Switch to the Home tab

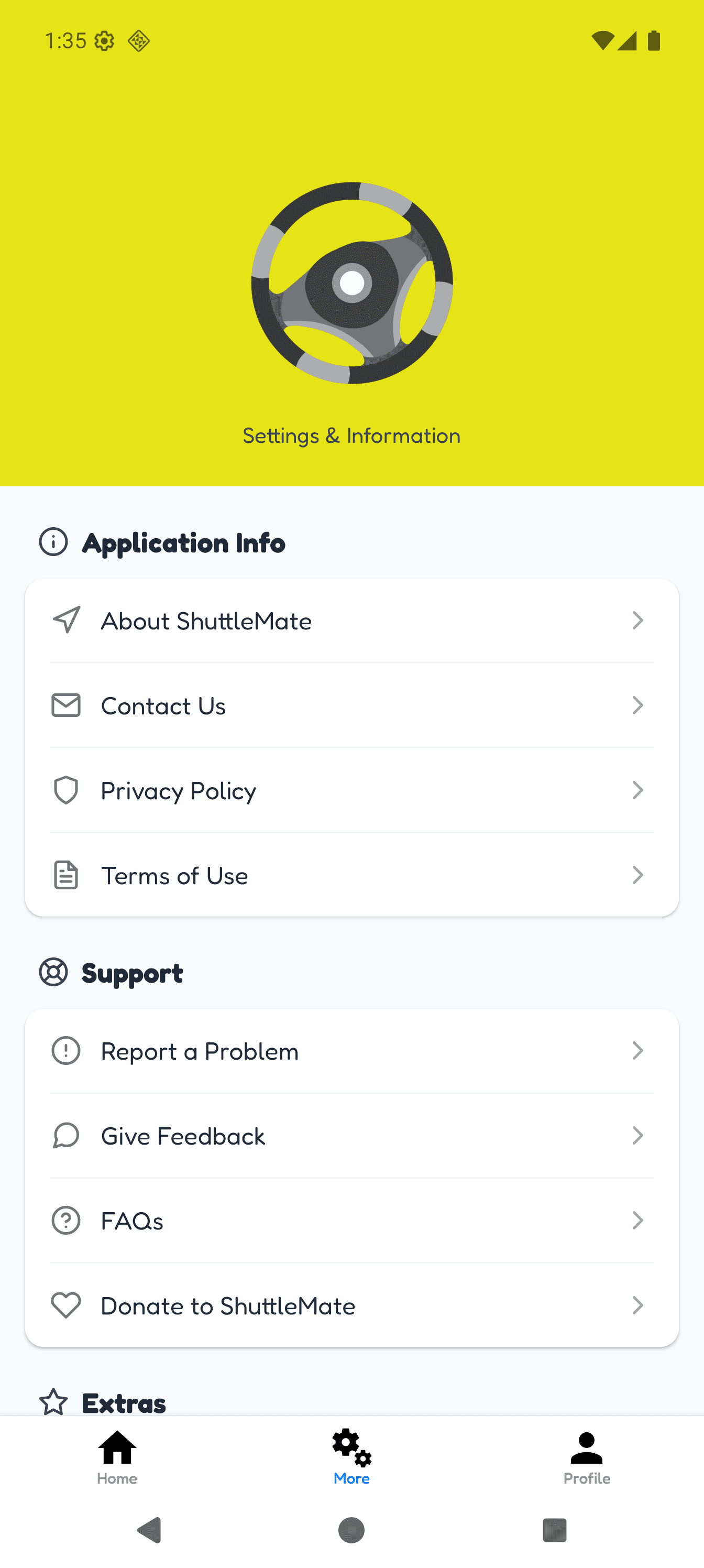[117, 1457]
